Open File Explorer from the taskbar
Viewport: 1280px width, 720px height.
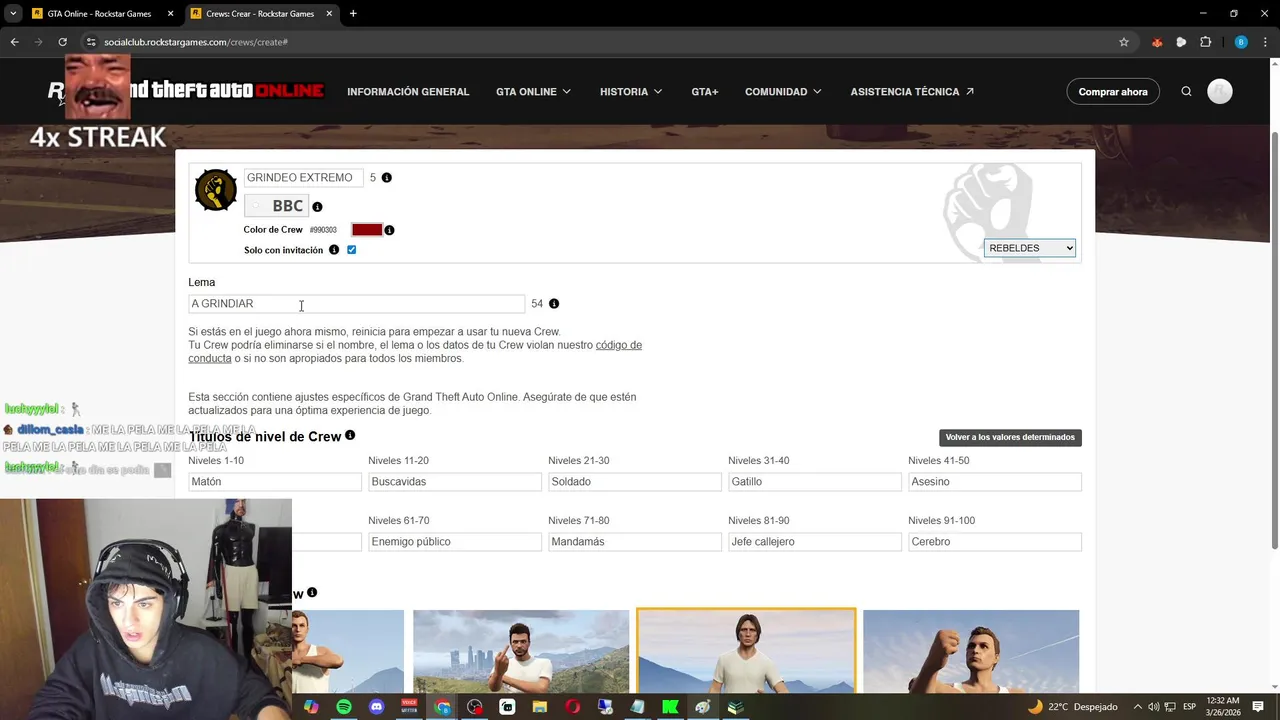point(540,707)
